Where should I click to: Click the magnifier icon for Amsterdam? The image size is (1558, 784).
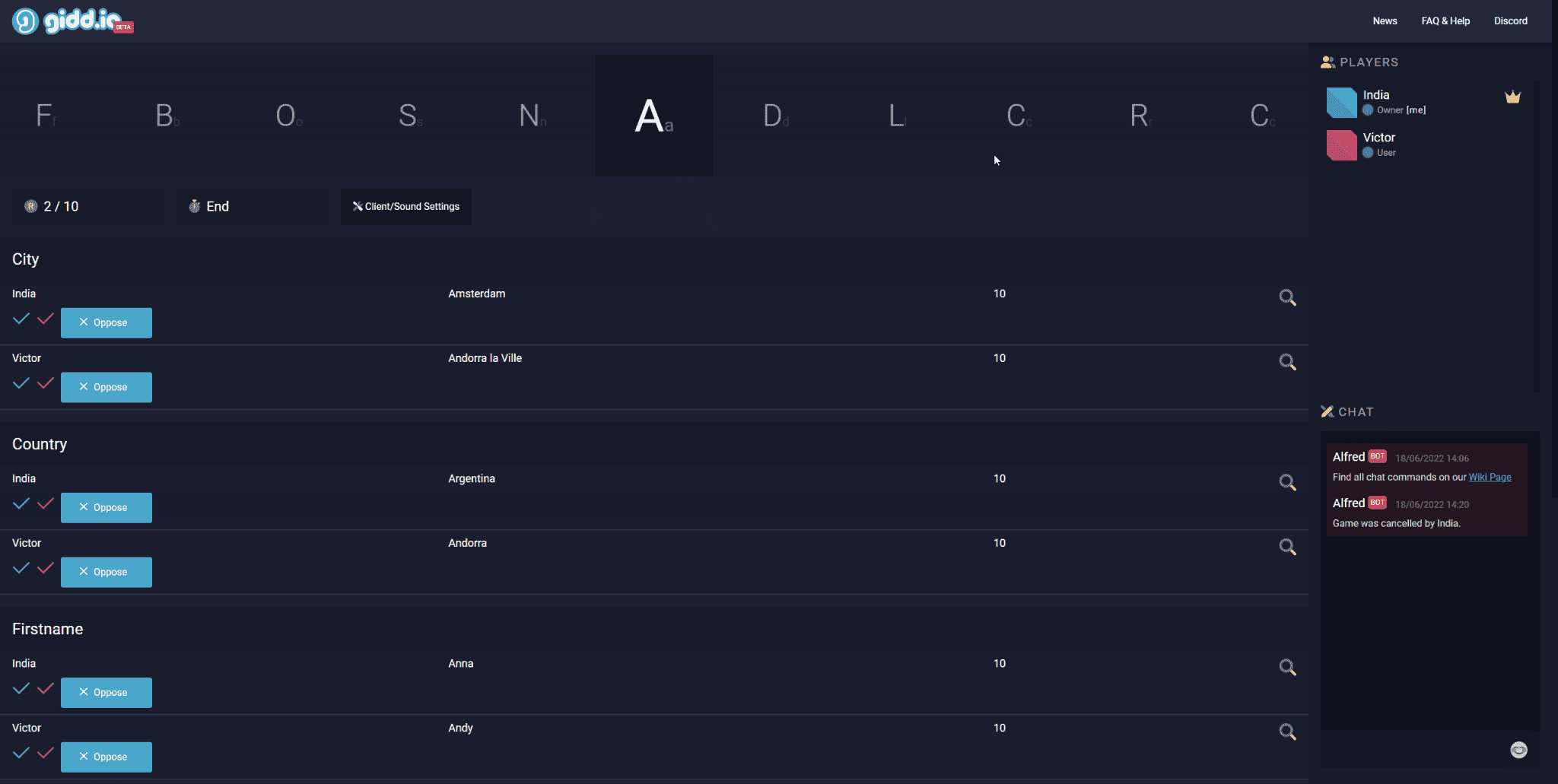point(1287,297)
